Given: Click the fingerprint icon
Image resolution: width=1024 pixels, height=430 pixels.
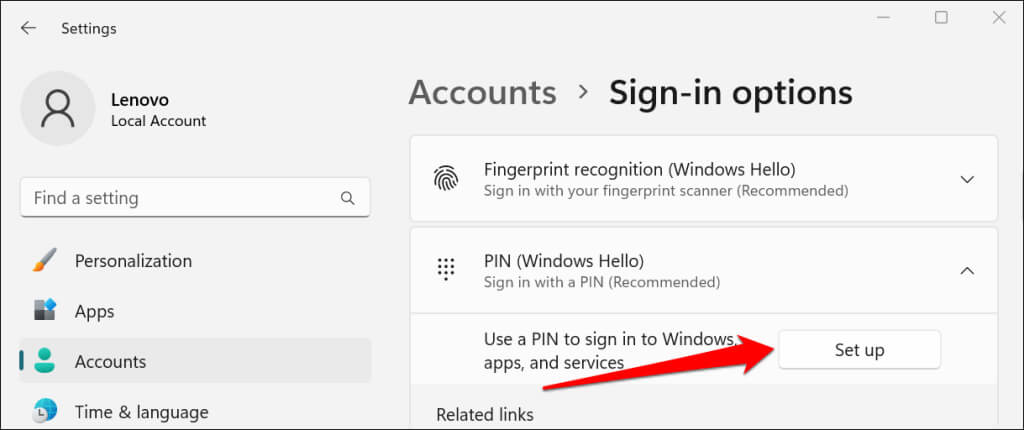Looking at the screenshot, I should pos(446,179).
